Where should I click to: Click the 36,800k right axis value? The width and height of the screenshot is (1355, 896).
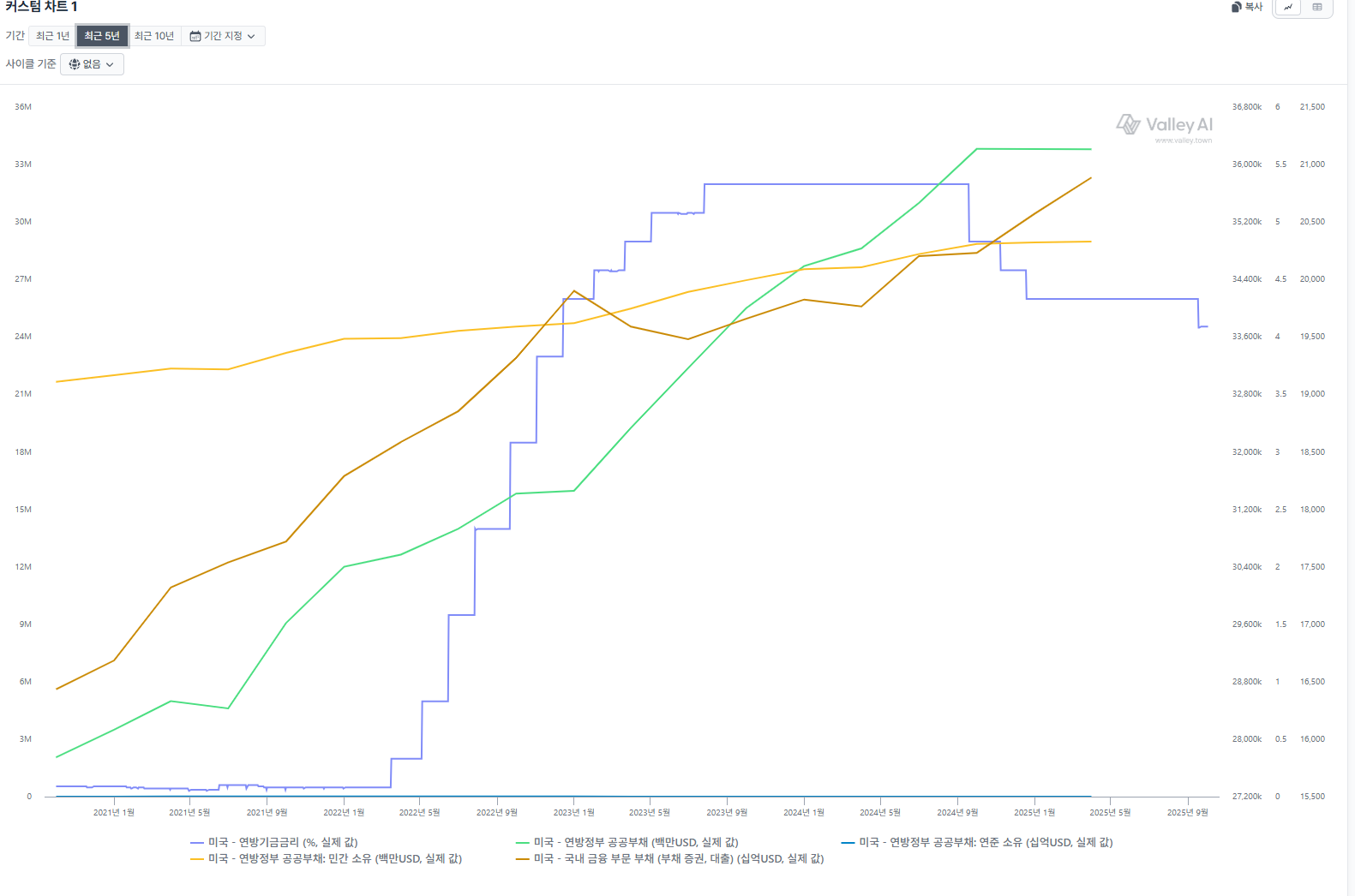click(x=1247, y=107)
